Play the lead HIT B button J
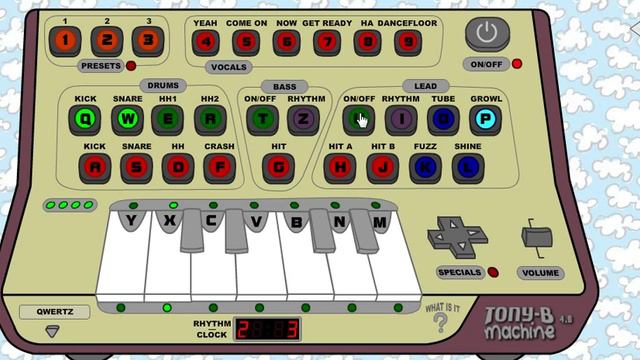640x360 pixels. pyautogui.click(x=382, y=168)
